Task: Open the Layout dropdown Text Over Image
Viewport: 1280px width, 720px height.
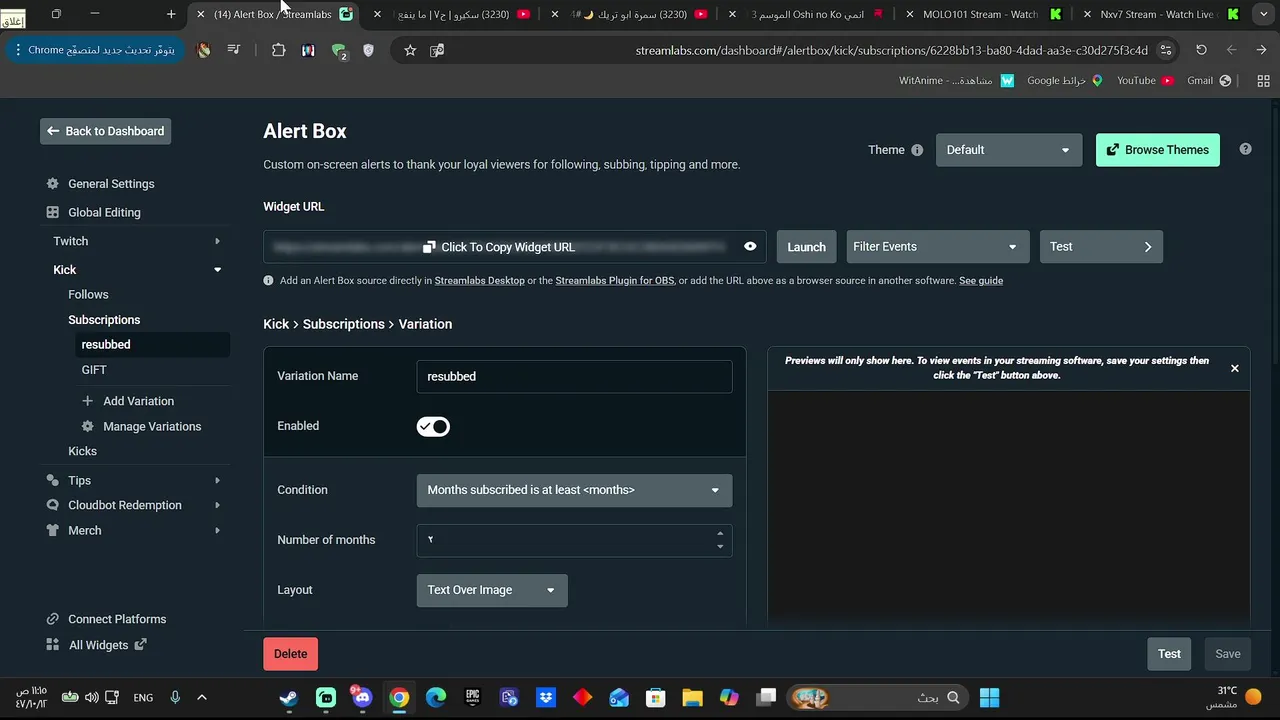Action: (492, 590)
